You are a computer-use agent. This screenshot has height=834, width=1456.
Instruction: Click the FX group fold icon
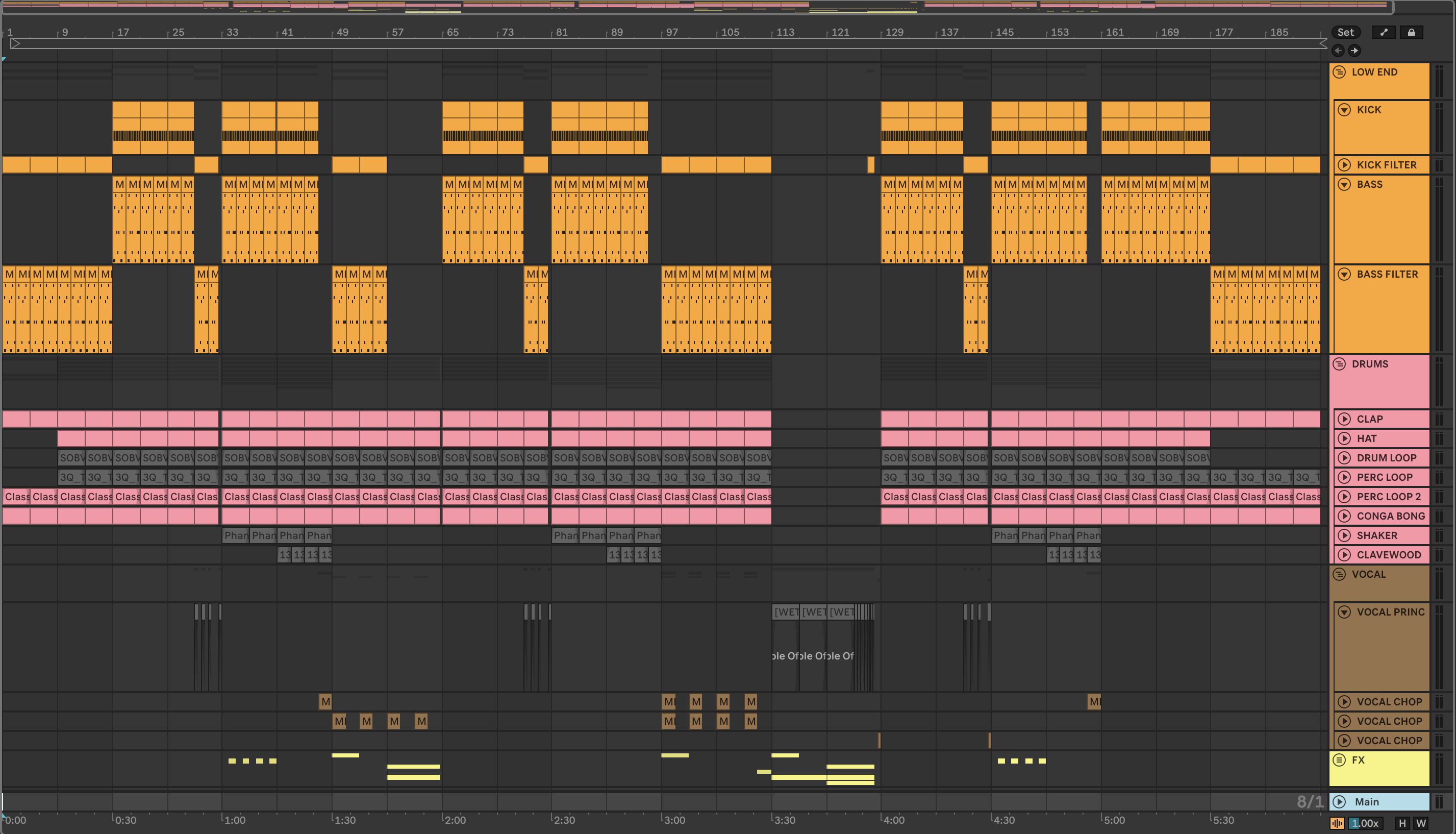1339,759
